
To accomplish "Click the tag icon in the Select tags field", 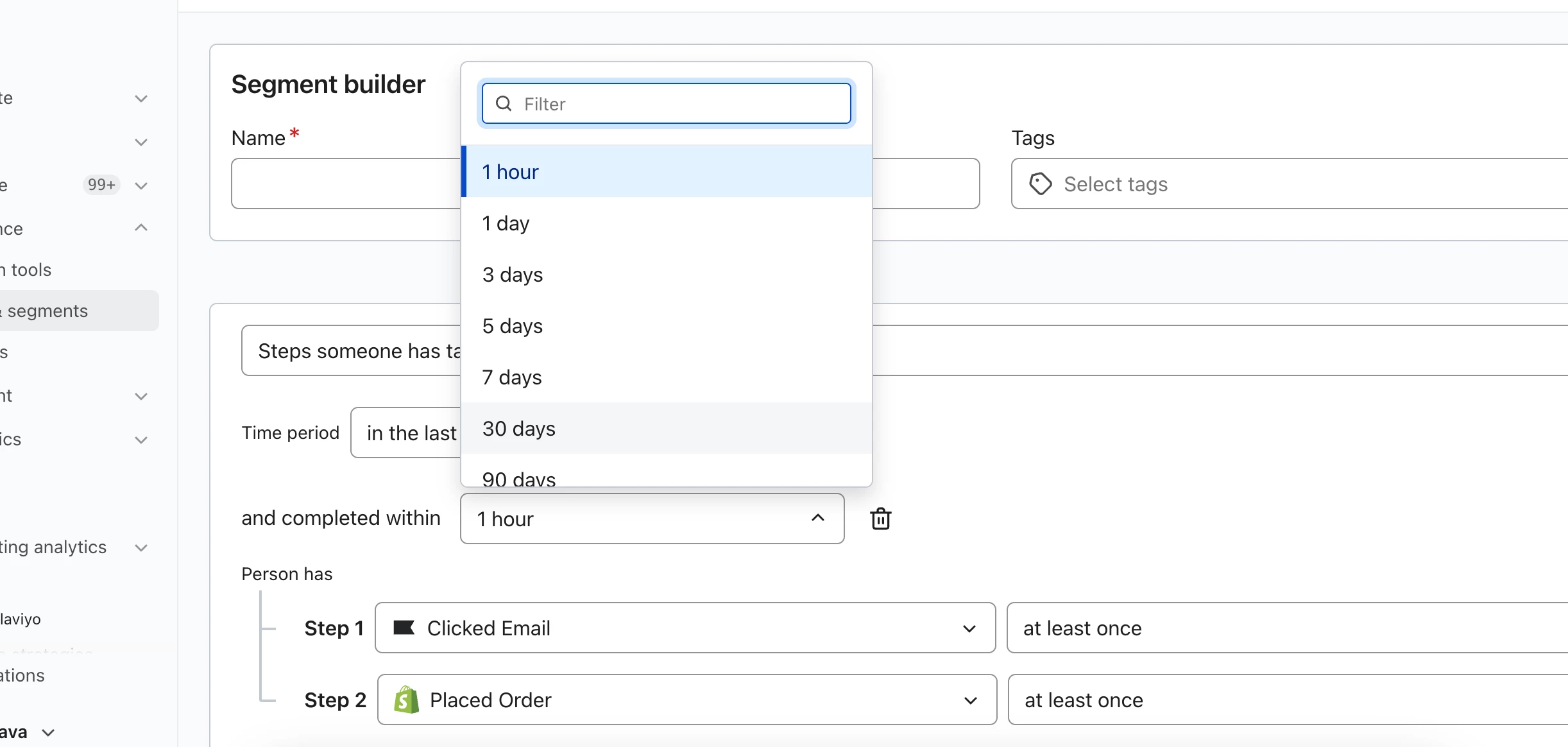I will click(1040, 184).
